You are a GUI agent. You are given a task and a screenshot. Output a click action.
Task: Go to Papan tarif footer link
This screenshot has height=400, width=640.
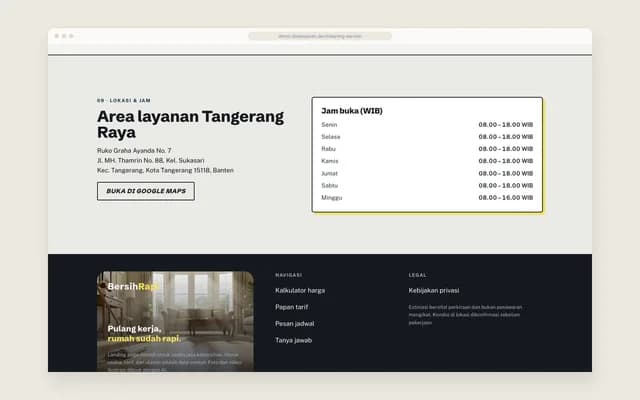coord(291,307)
